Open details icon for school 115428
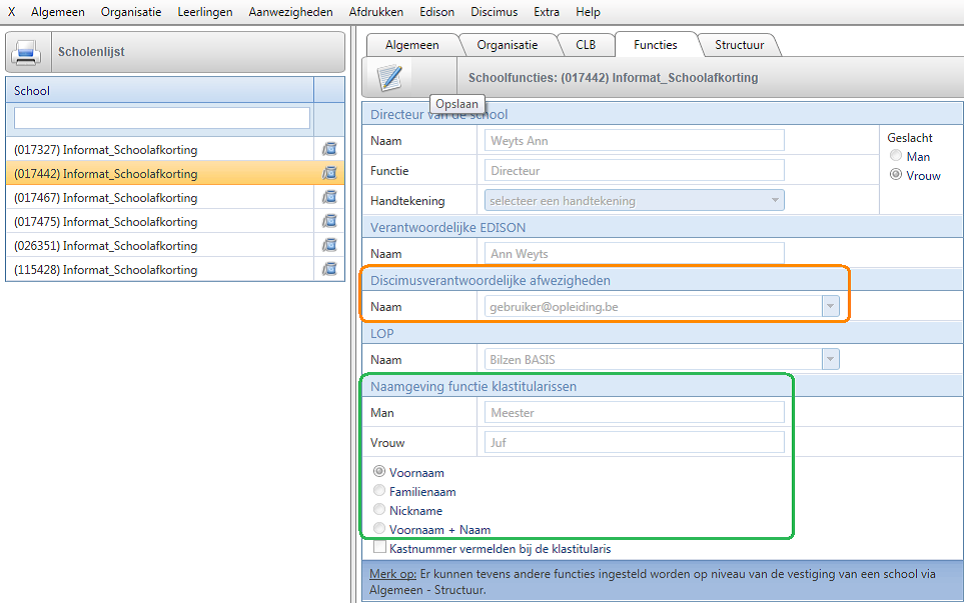964x603 pixels. 330,269
